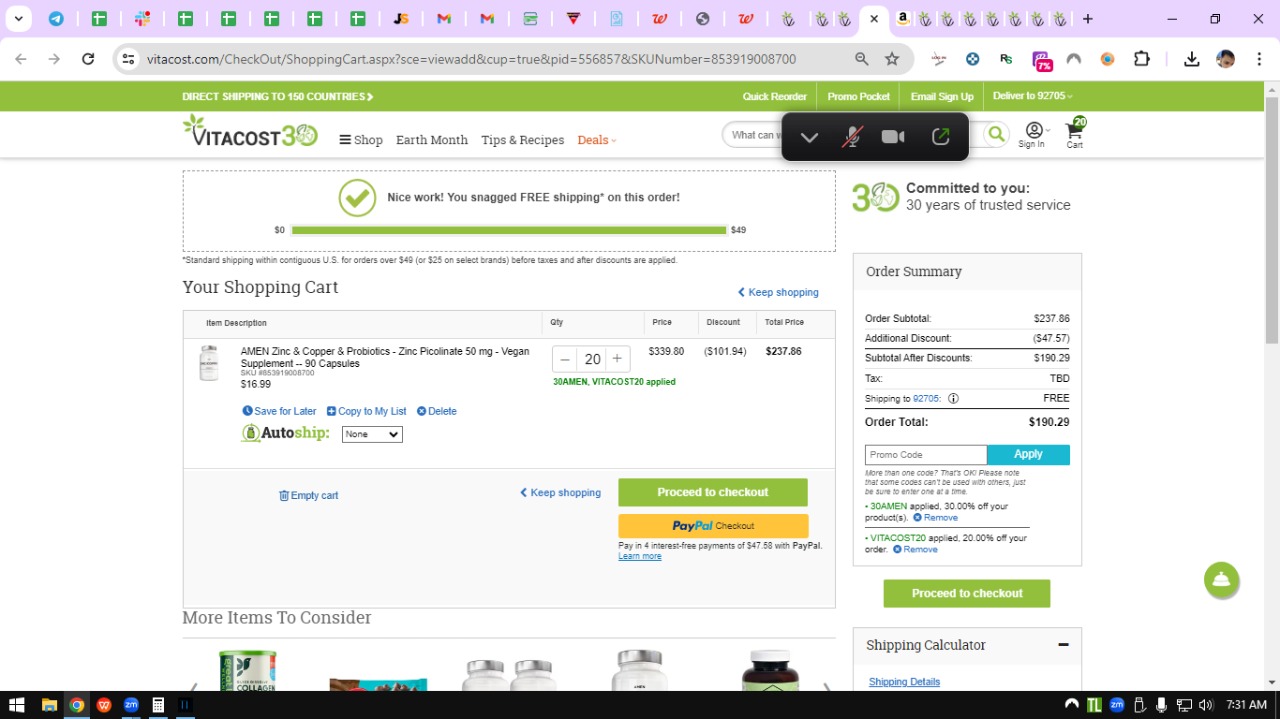
Task: Delete the item from cart
Action: pyautogui.click(x=436, y=411)
